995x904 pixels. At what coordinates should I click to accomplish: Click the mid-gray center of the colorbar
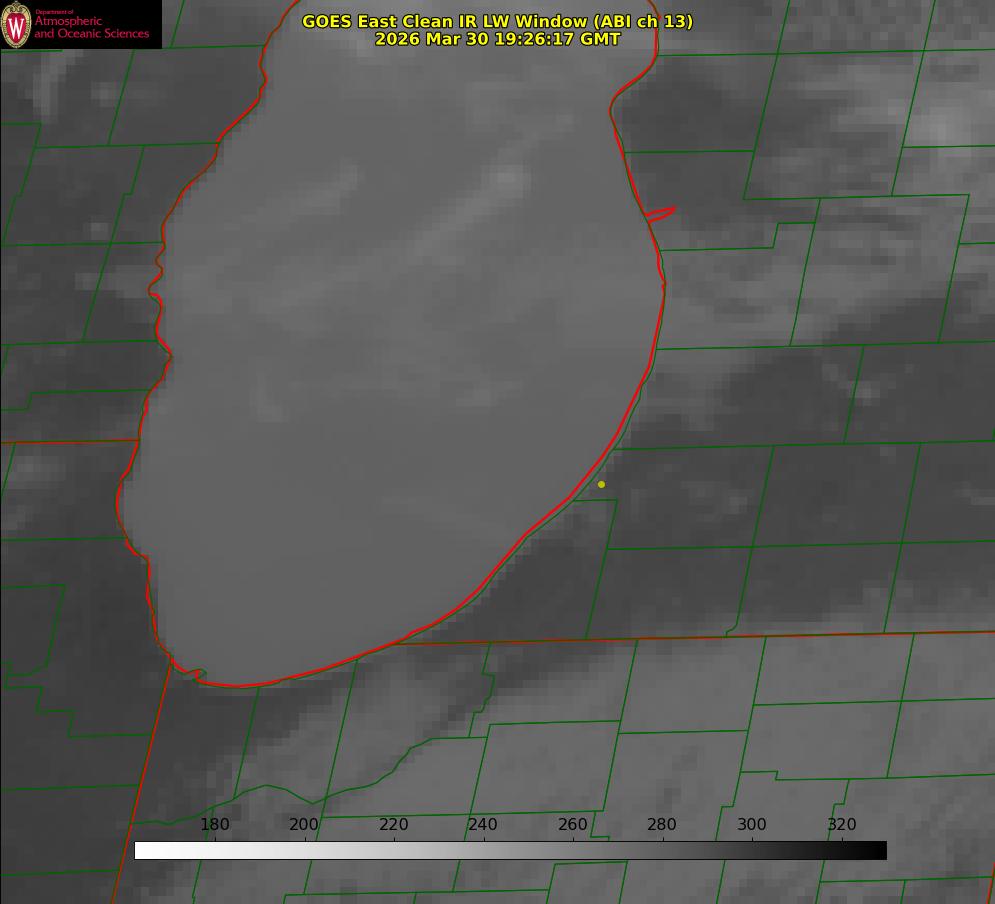510,850
